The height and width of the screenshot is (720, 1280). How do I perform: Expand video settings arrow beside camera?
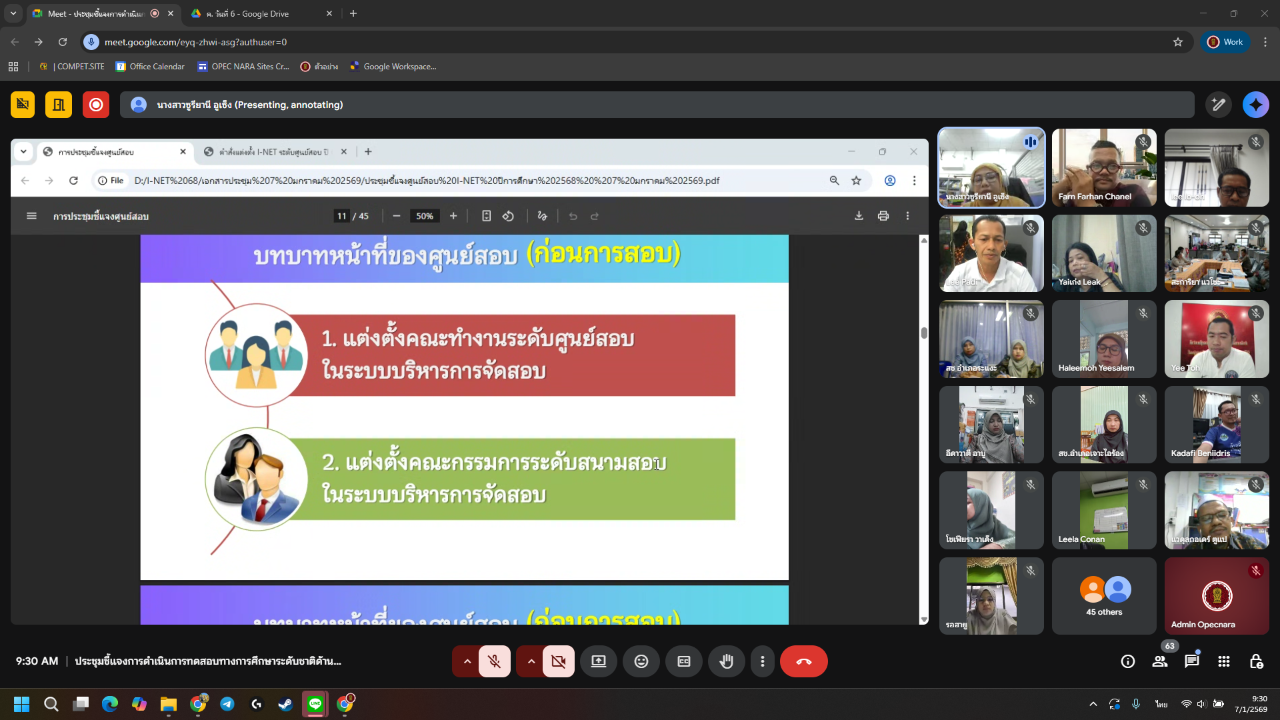point(530,661)
